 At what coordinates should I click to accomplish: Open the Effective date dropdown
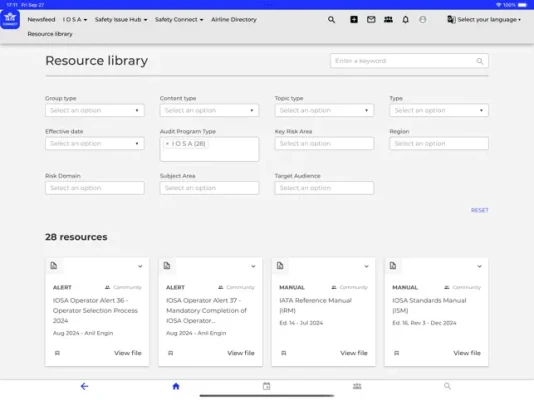pos(95,144)
